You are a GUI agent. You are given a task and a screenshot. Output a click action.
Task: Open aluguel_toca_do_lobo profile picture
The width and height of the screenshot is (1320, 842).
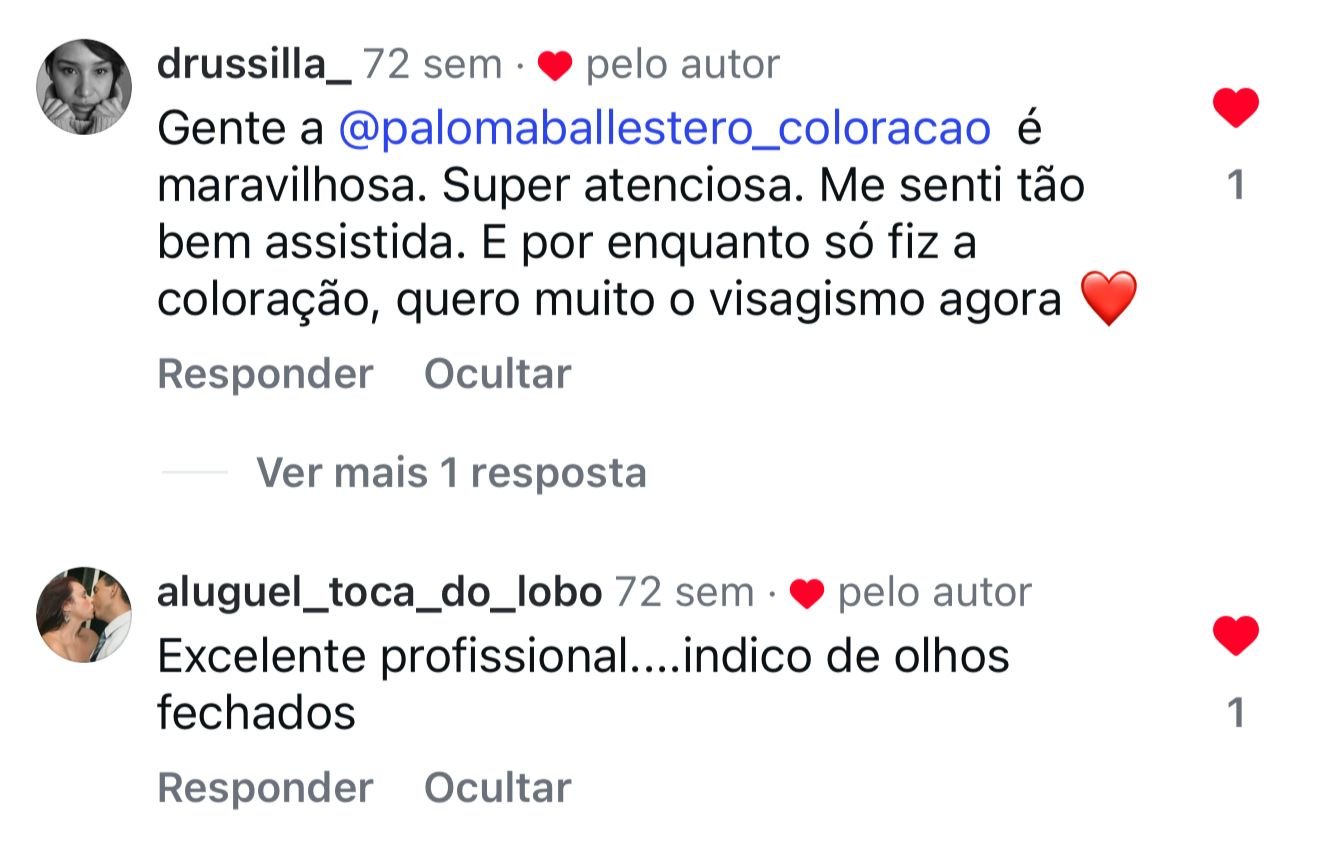pyautogui.click(x=84, y=615)
